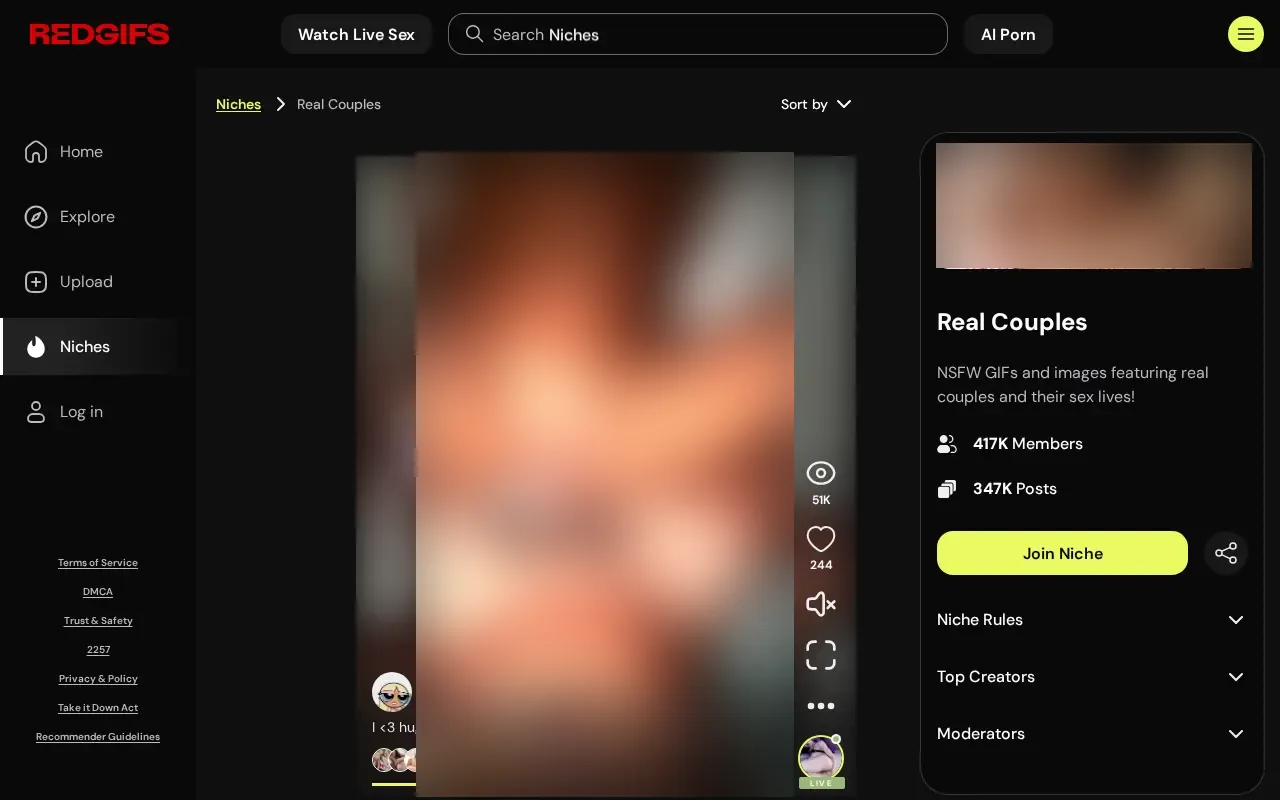
Task: Share the niche via share icon
Action: [1226, 553]
